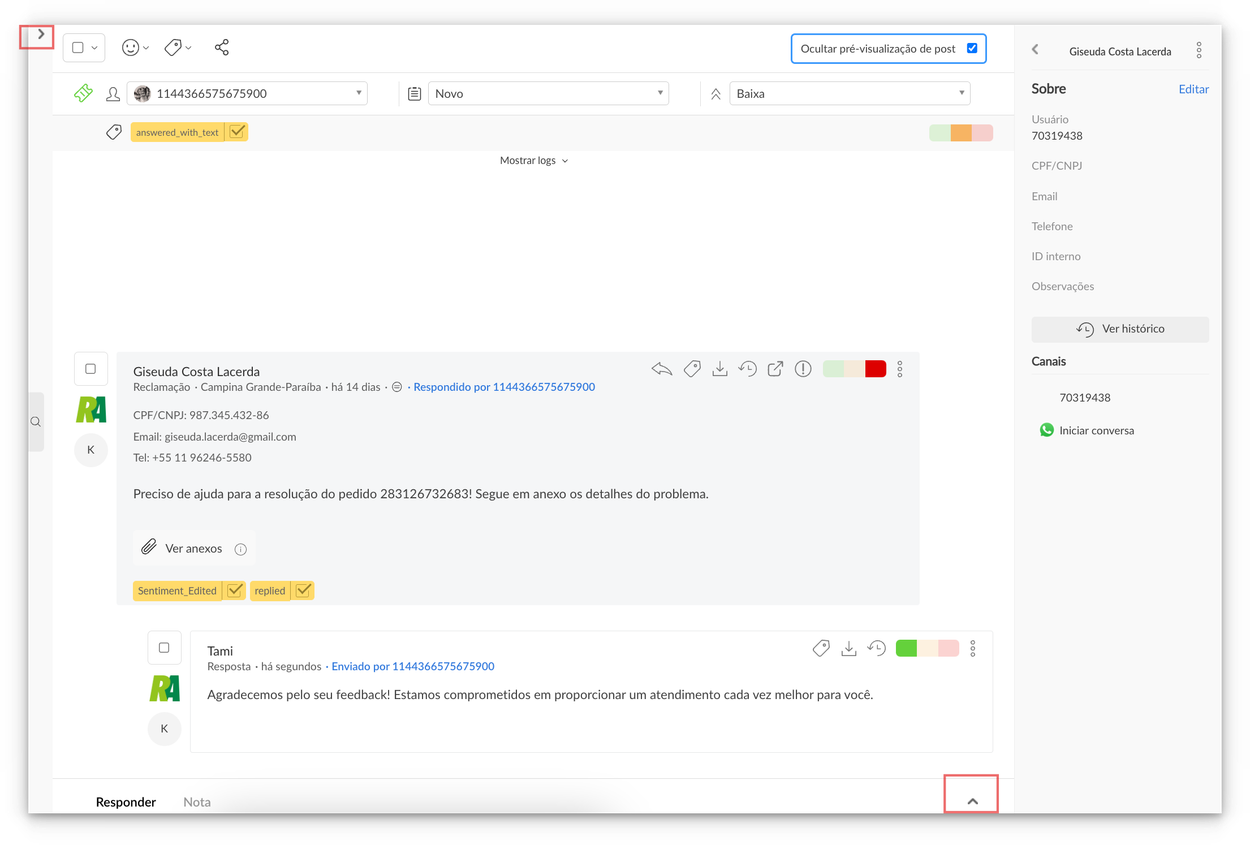The height and width of the screenshot is (845, 1250).
Task: Switch to the Nota tab
Action: tap(197, 802)
